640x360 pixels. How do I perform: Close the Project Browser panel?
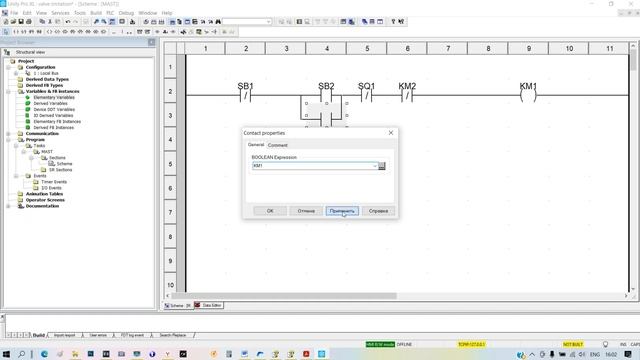(x=151, y=42)
